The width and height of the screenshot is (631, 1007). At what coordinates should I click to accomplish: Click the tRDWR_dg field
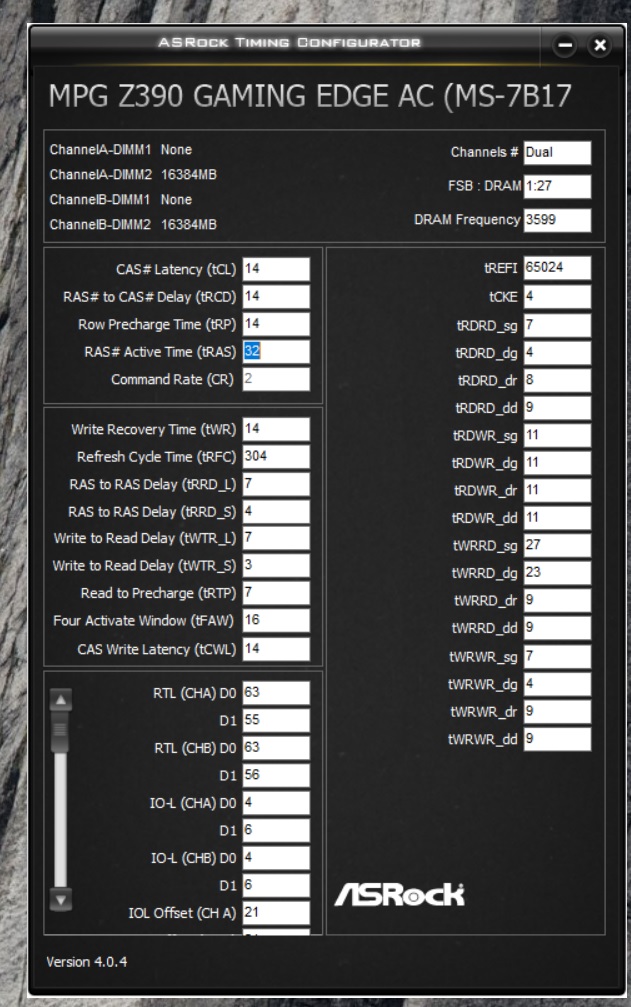(x=557, y=464)
